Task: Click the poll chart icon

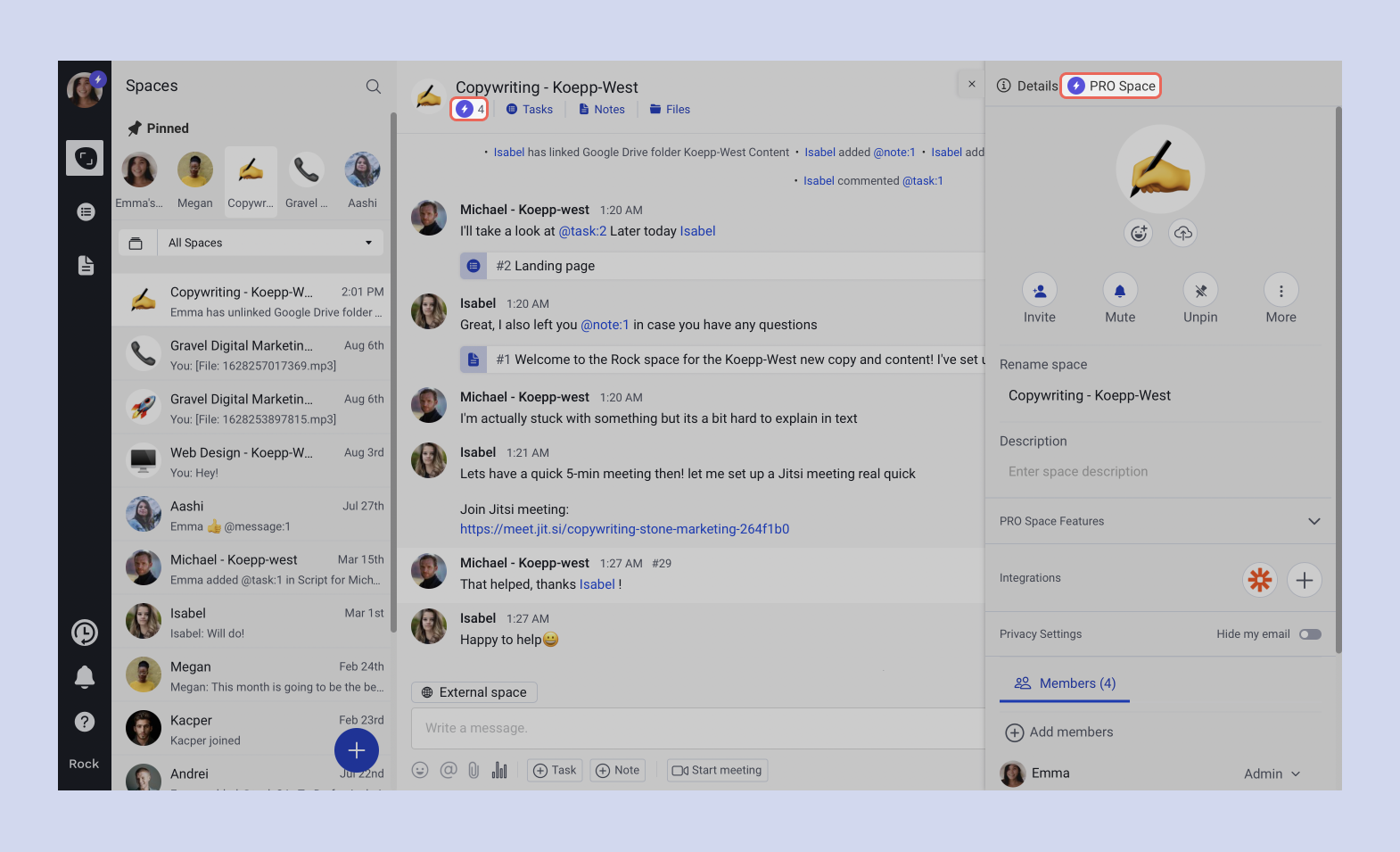Action: pos(499,770)
